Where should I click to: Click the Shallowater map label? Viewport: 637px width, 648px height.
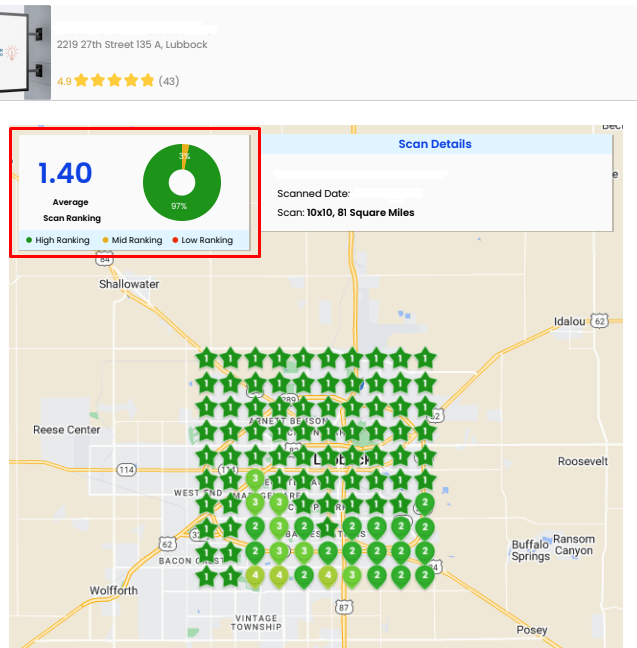pyautogui.click(x=129, y=284)
